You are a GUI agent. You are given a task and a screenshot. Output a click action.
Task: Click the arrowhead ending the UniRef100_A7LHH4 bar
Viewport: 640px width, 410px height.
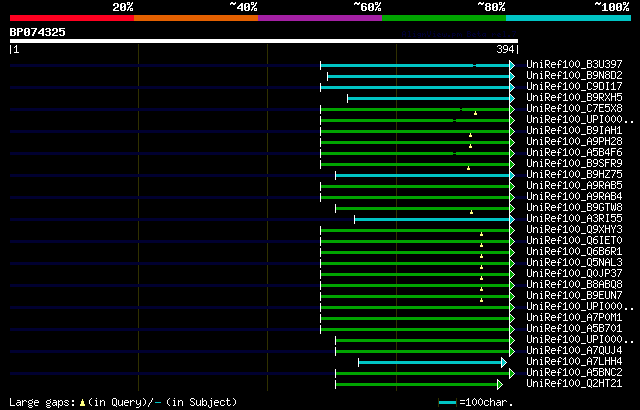coord(504,363)
